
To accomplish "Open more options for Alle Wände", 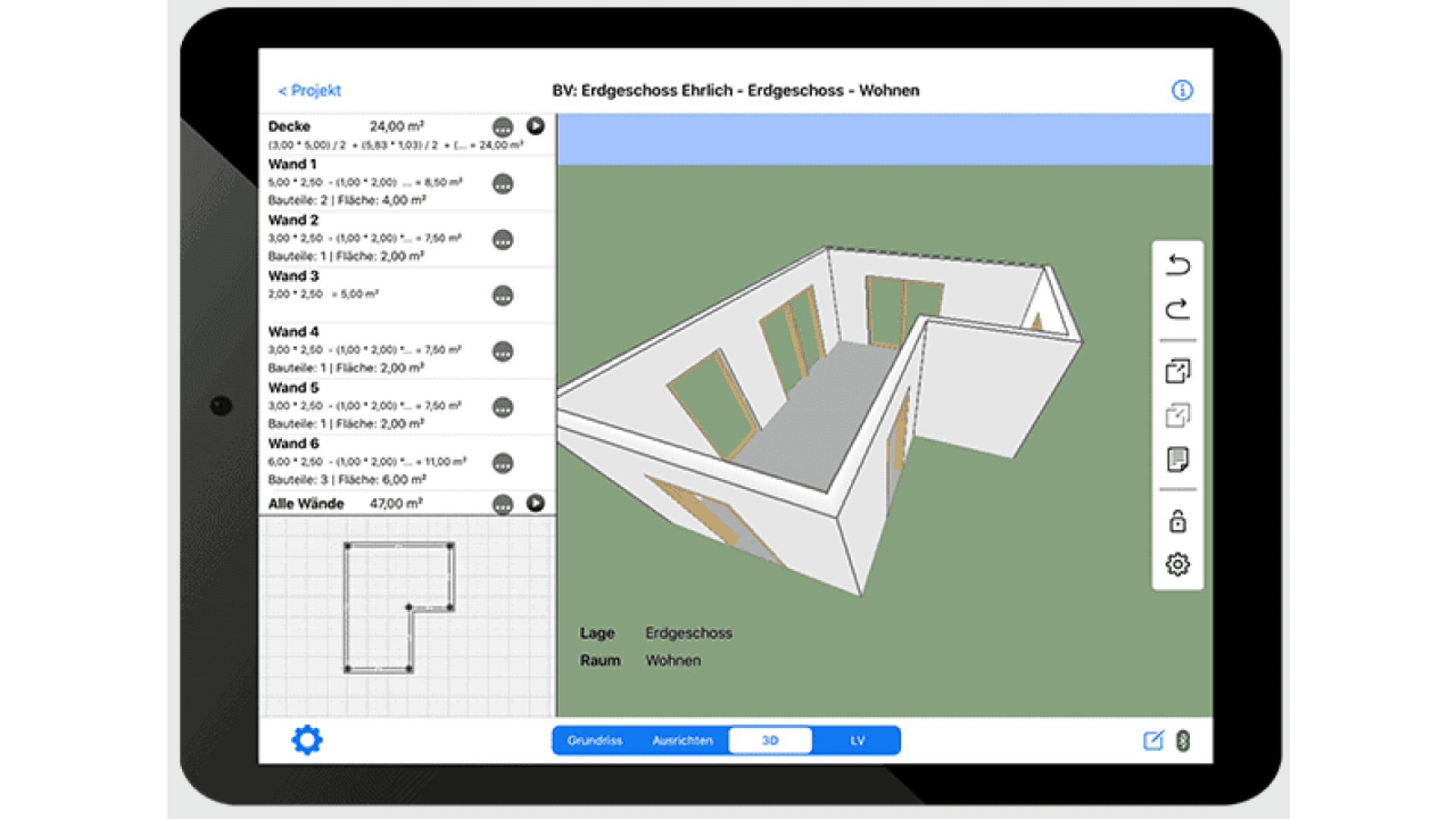I will tap(503, 504).
